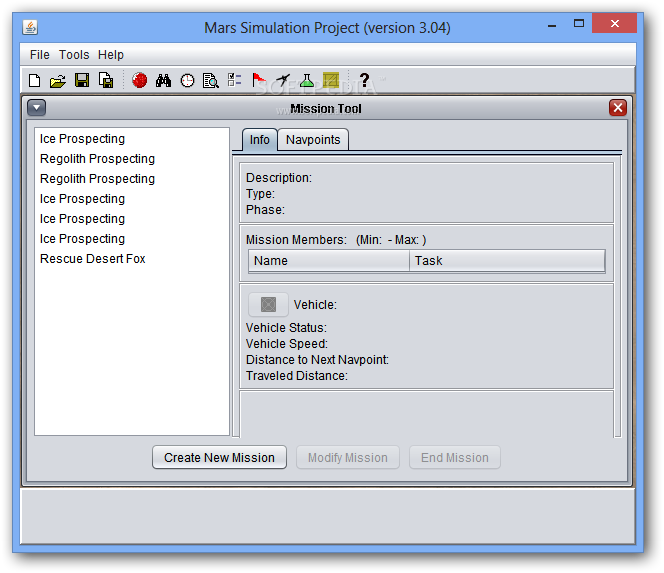Open the drafting compass tool icon
Image resolution: width=664 pixels, height=573 pixels.
(283, 80)
